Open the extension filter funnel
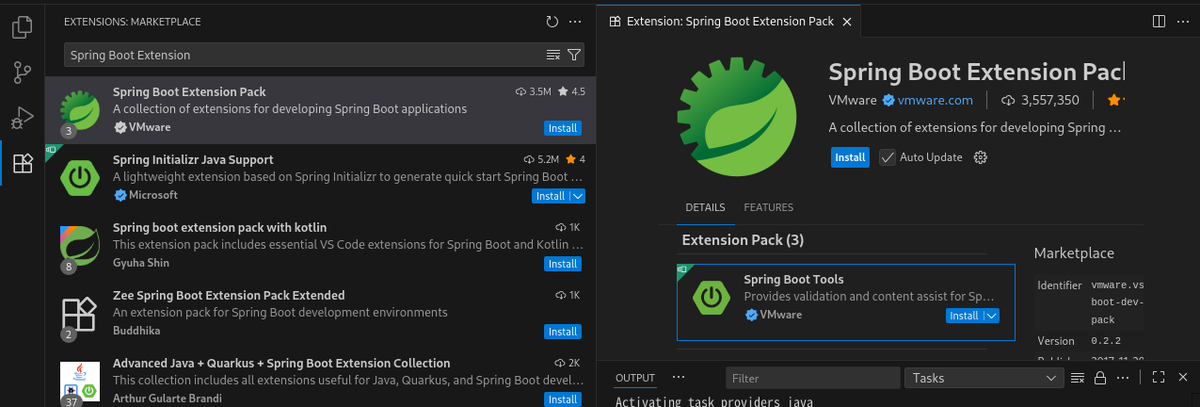 (574, 55)
